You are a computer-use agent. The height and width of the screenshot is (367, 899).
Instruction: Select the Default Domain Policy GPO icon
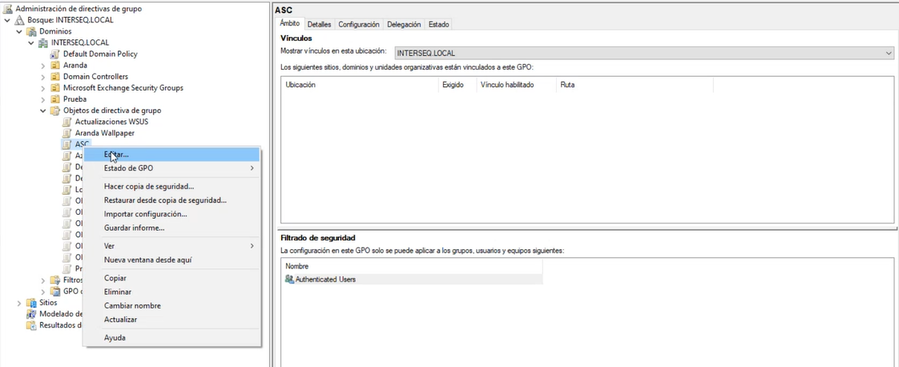(x=55, y=54)
